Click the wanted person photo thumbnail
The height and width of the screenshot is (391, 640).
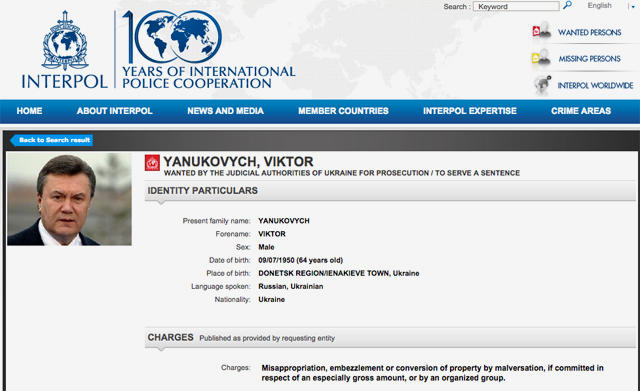[69, 199]
